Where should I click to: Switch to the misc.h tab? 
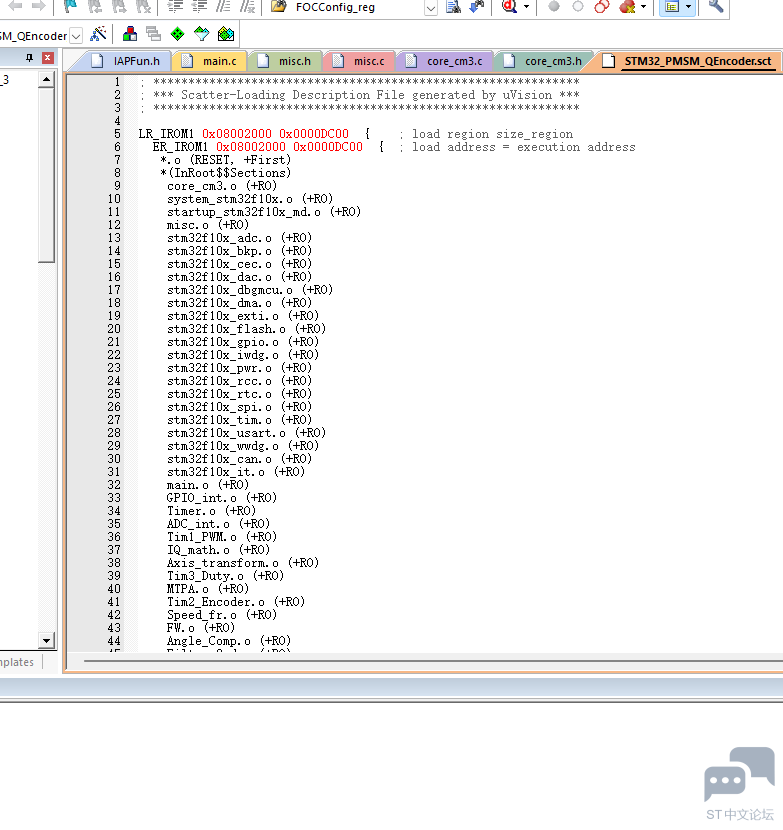(285, 61)
